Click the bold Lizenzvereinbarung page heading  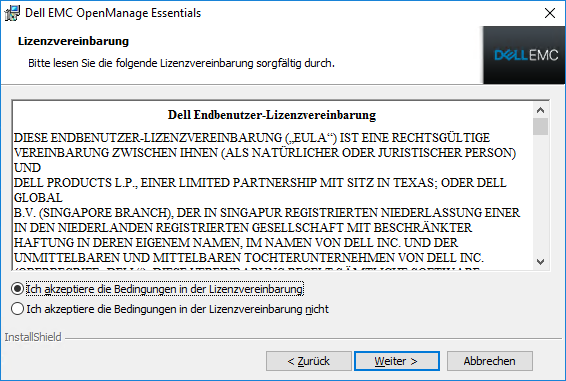73,41
